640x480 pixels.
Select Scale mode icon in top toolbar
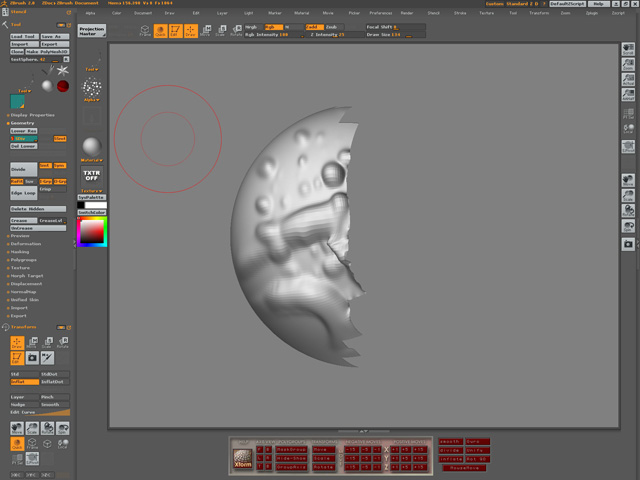(220, 31)
